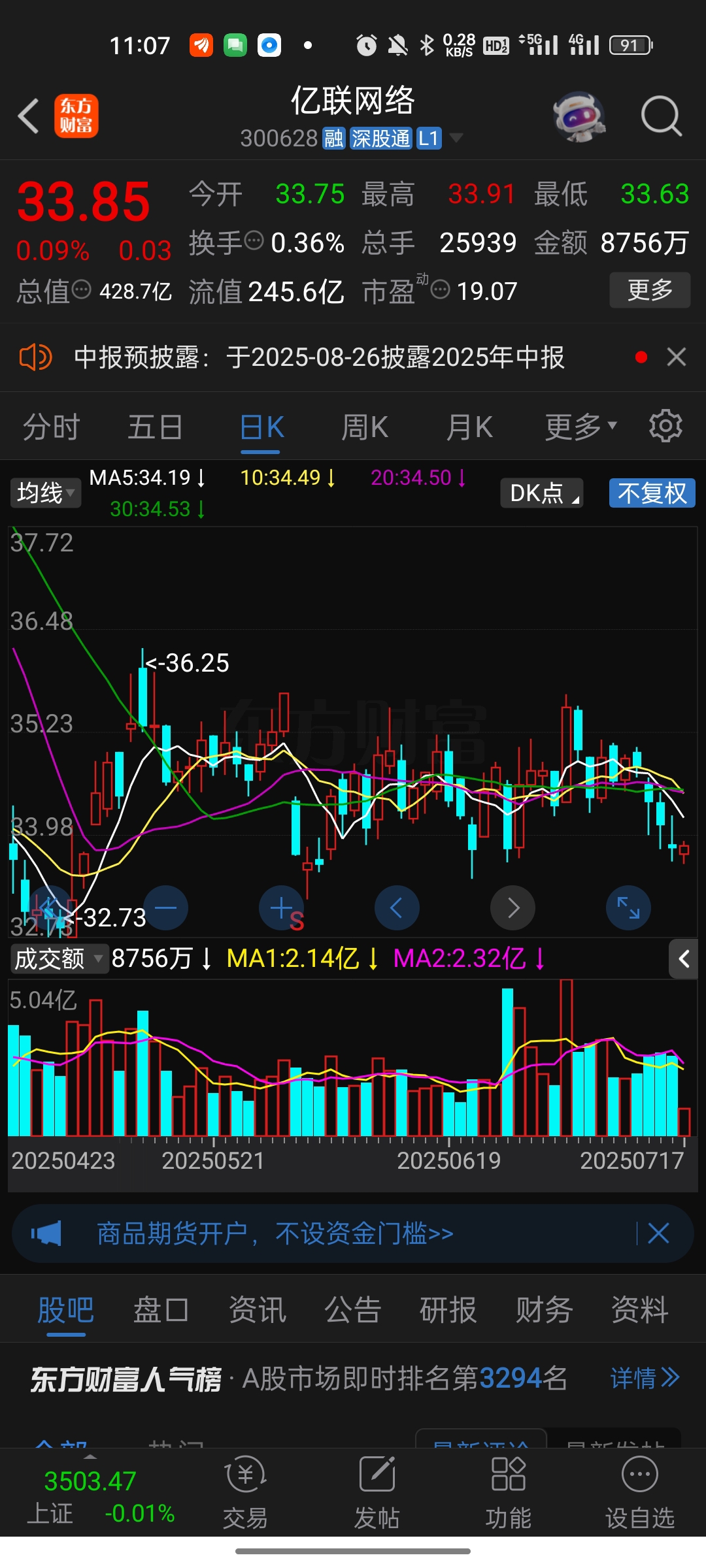The width and height of the screenshot is (706, 1568).
Task: Close the 商品期货开户 banner
Action: pos(658,1233)
